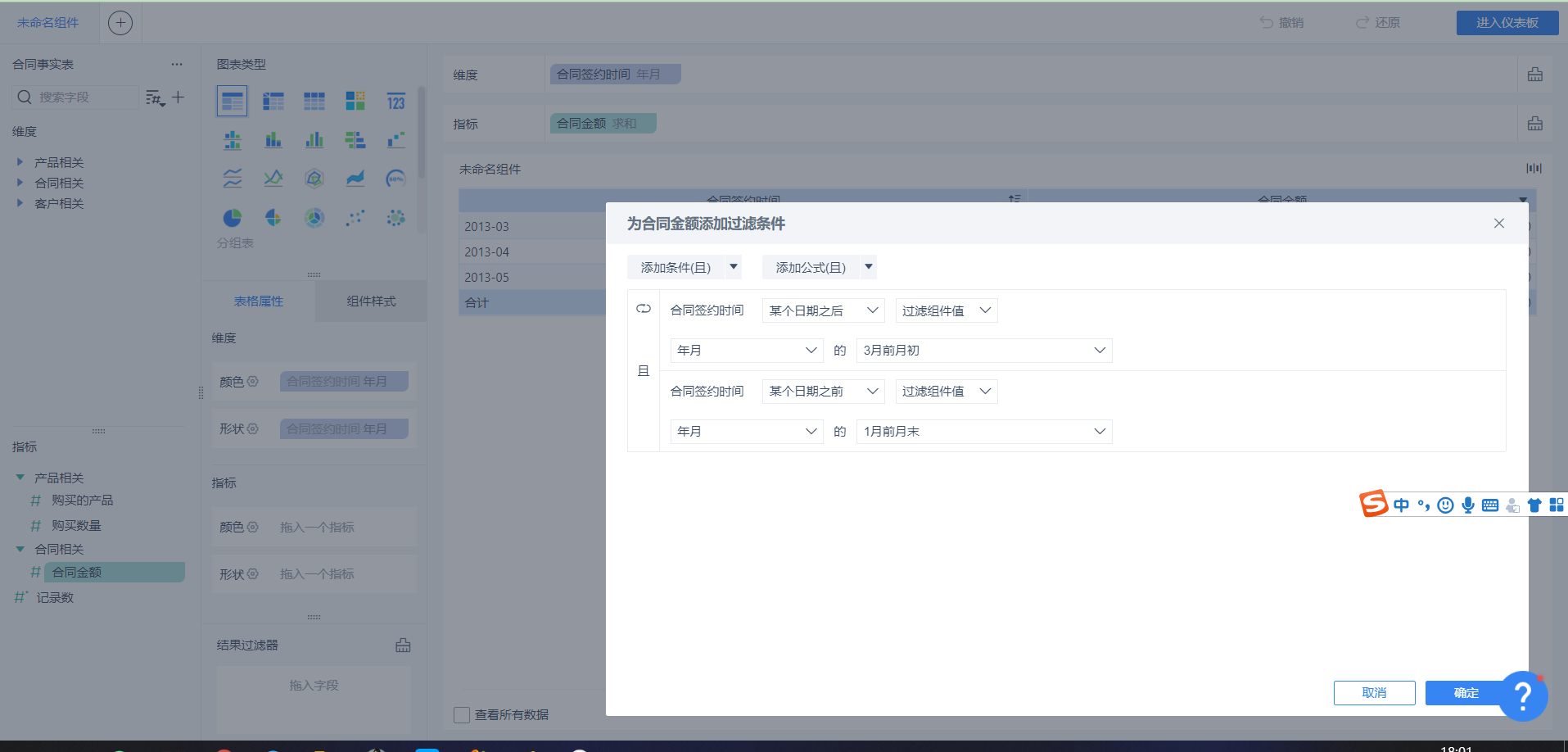
Task: Select the scatter plot chart type
Action: [355, 217]
